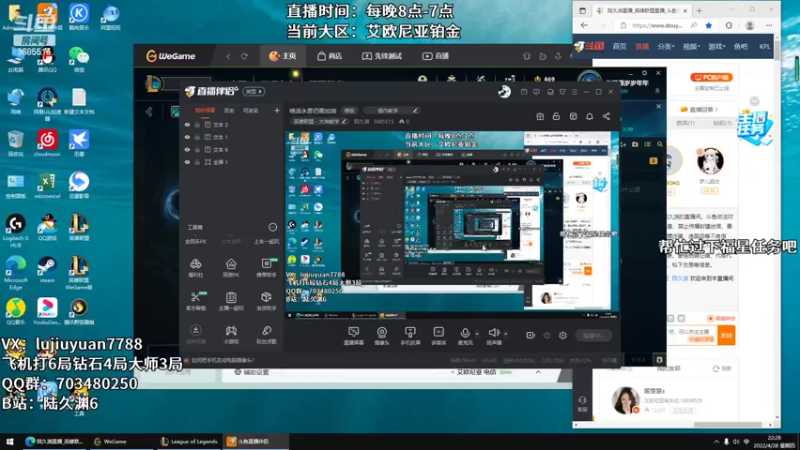
Task: Expand the system tray hidden icons arrow
Action: 716,442
